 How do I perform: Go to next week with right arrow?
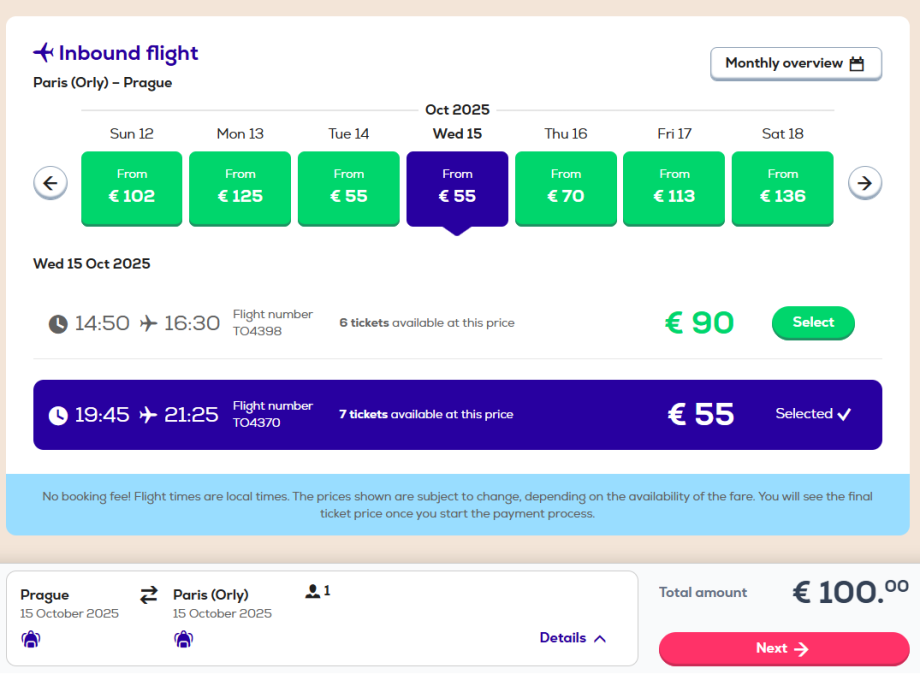tap(865, 183)
